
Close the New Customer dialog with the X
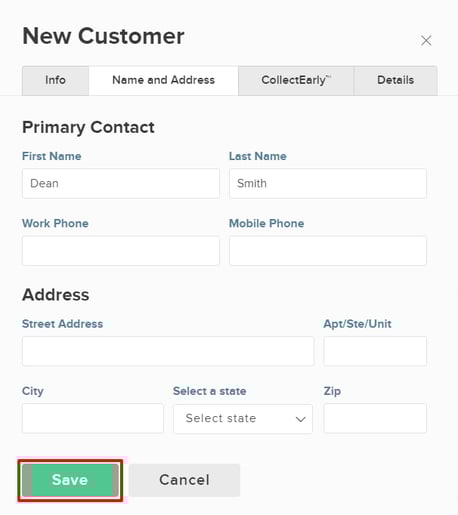426,40
